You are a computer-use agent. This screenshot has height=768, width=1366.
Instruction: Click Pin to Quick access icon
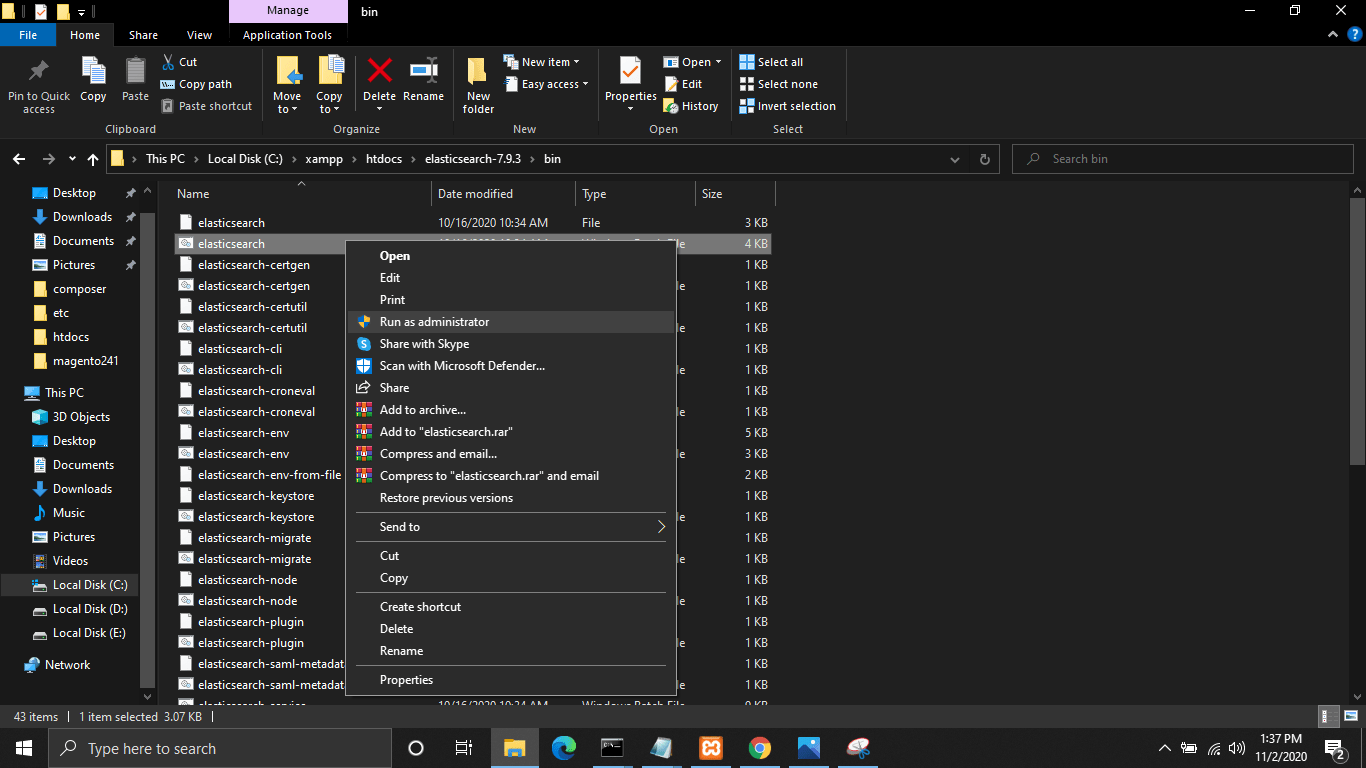[x=39, y=70]
